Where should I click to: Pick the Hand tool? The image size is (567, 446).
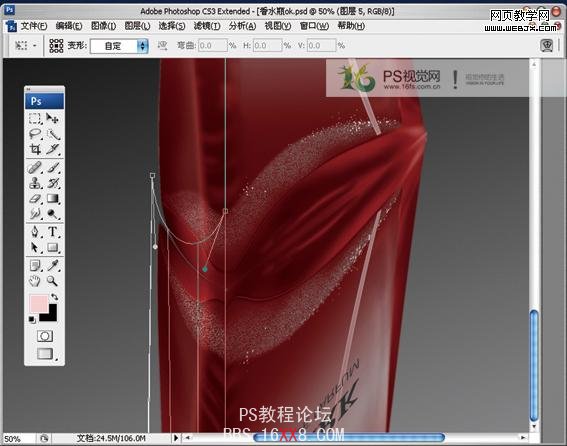[x=35, y=281]
